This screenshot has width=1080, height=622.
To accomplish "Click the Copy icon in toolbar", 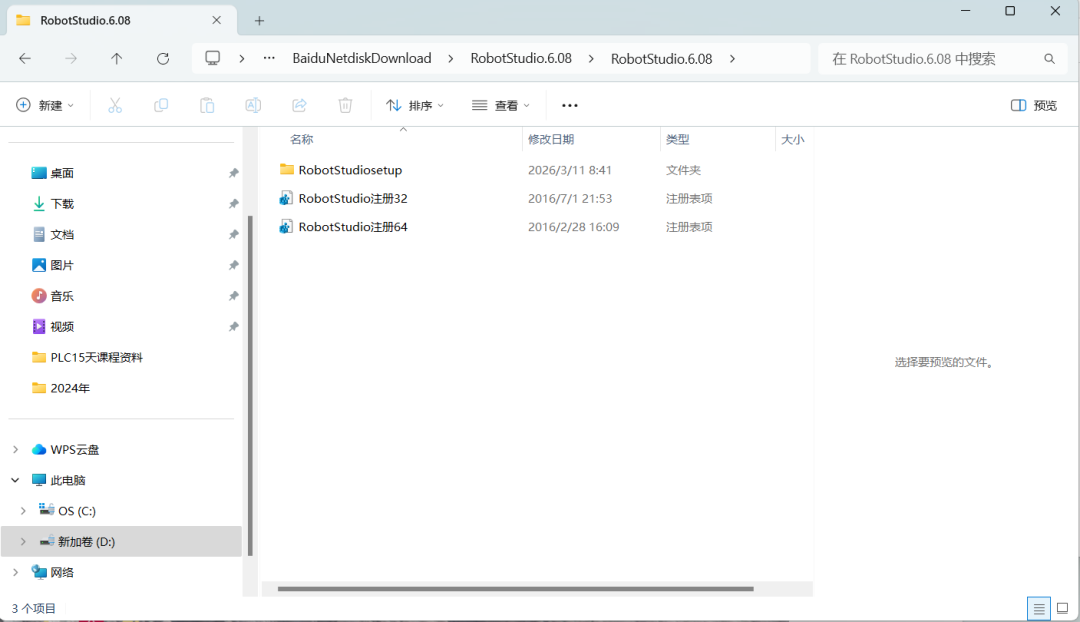I will point(161,105).
